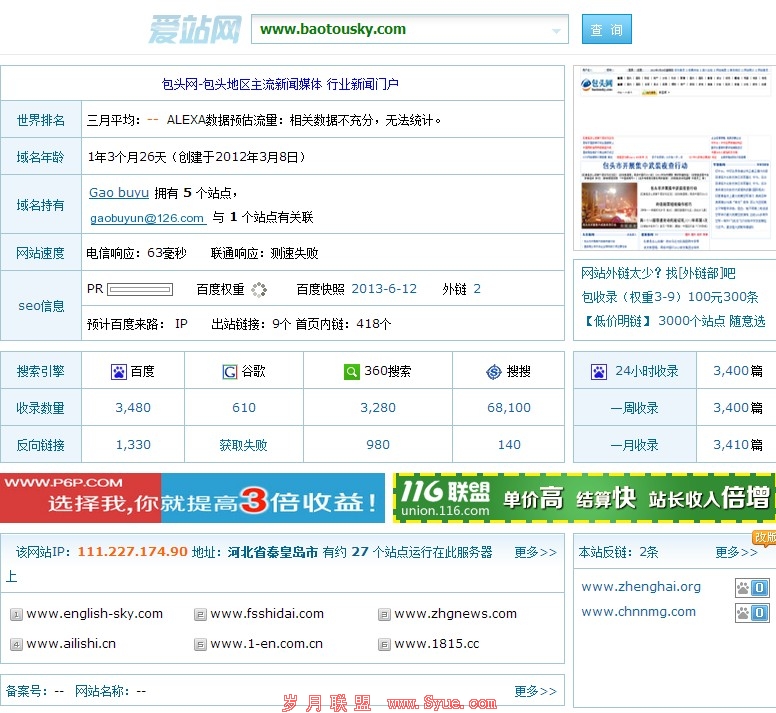
Task: Click the 一月收录 value 3,410
Action: 730,445
